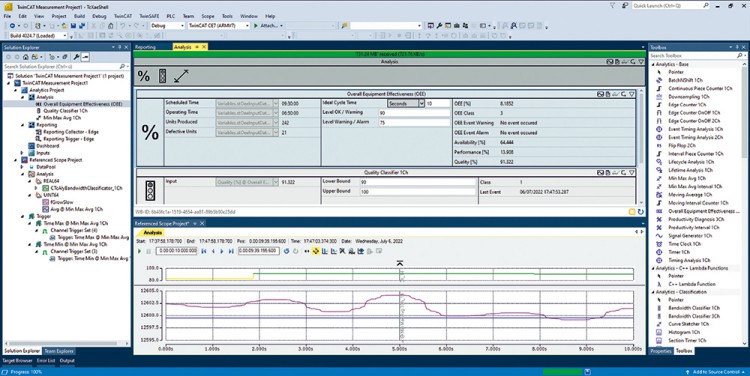Select Moving Average 1Ch in the Toolbox
Screen dimensions: 750x376
tap(690, 195)
